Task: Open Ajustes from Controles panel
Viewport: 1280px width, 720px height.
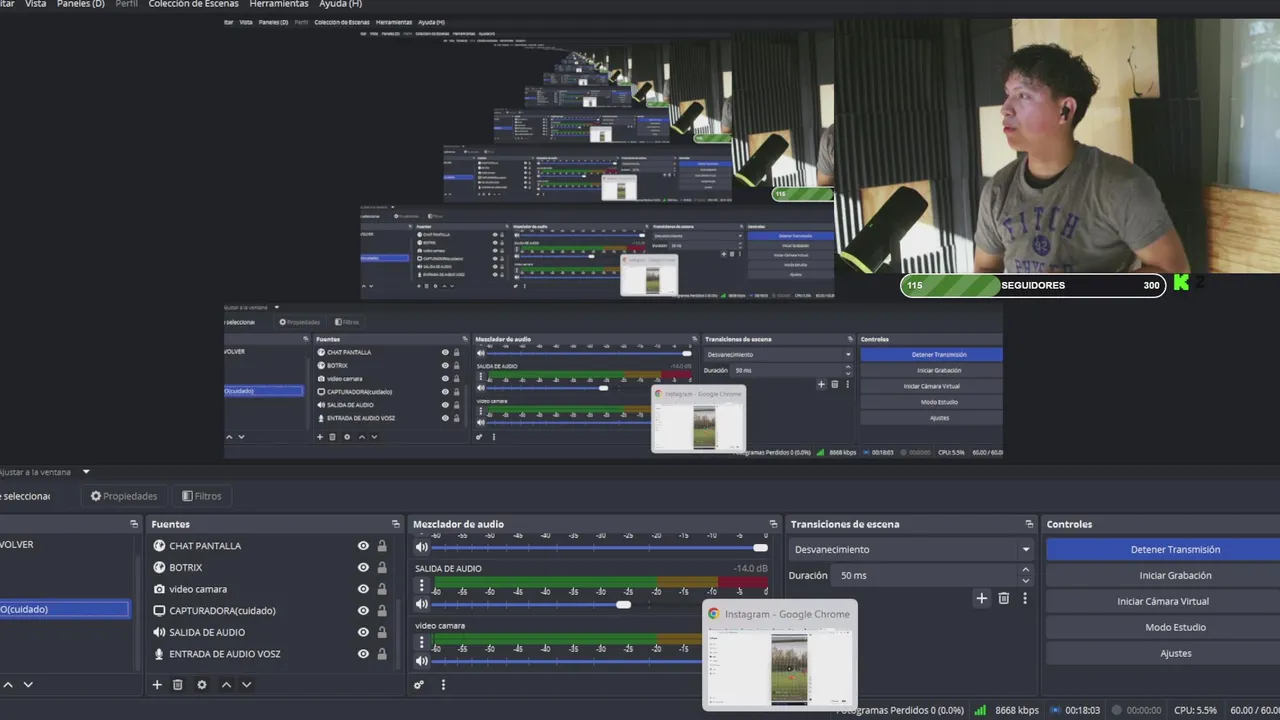Action: click(1163, 653)
